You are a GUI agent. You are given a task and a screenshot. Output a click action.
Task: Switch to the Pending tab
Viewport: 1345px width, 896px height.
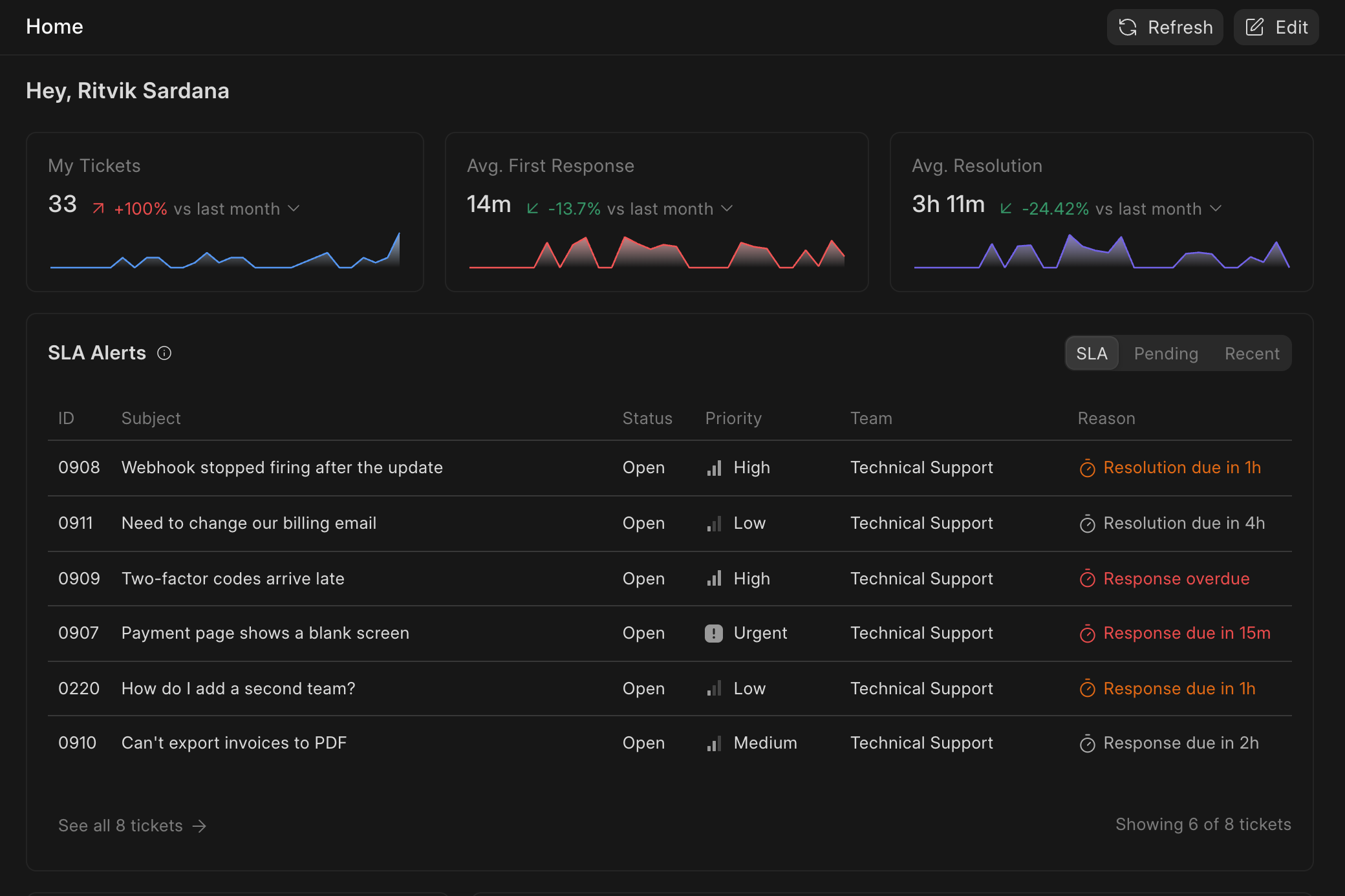1166,353
